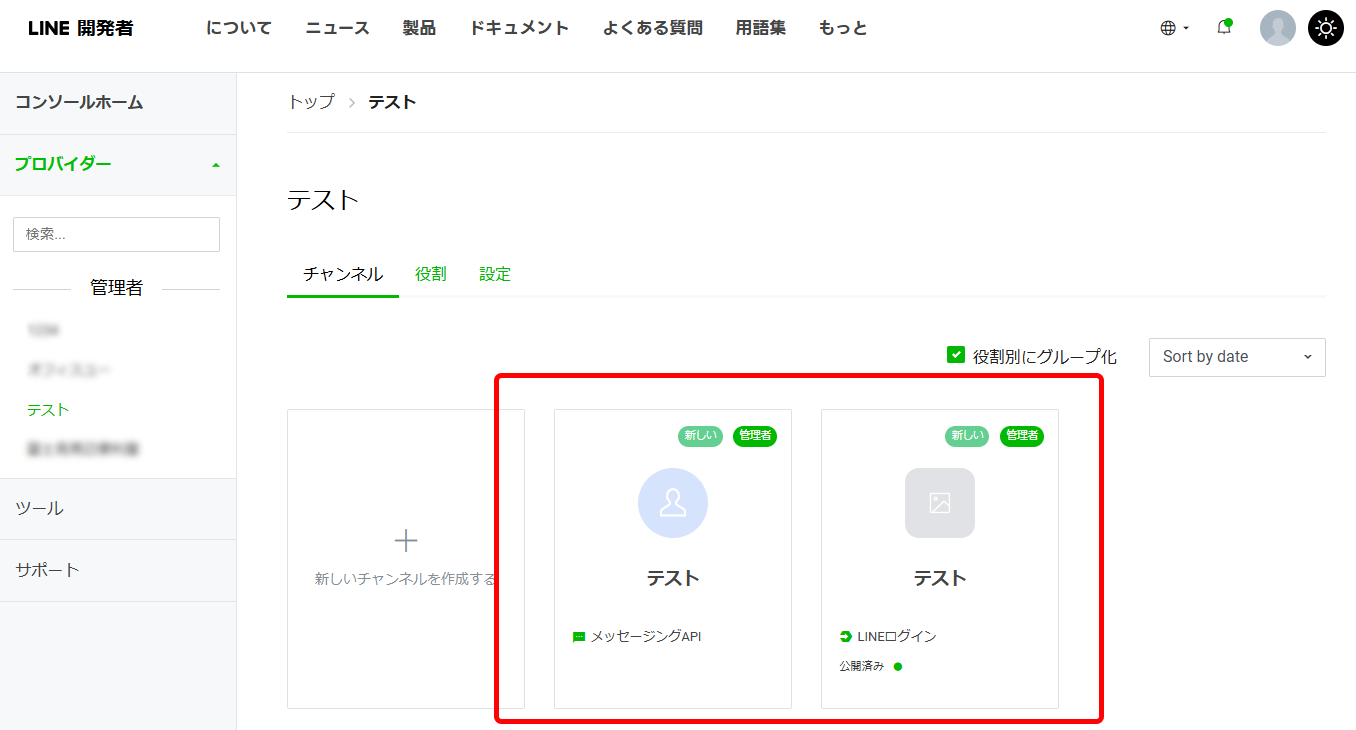This screenshot has width=1356, height=730.
Task: Click the テスト breadcrumb current page
Action: [392, 102]
